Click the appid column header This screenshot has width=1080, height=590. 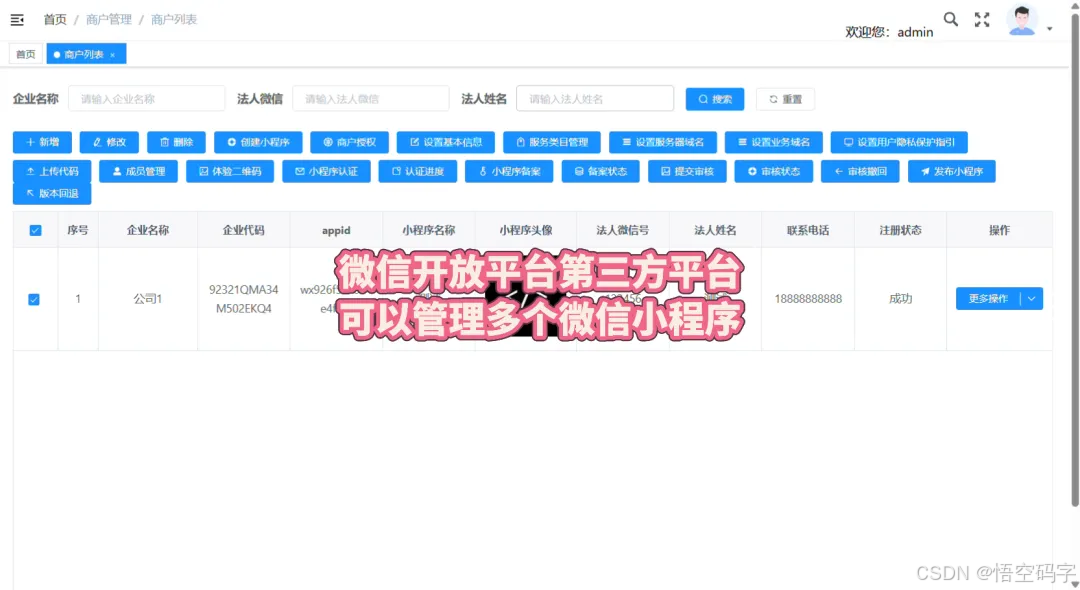coord(336,230)
